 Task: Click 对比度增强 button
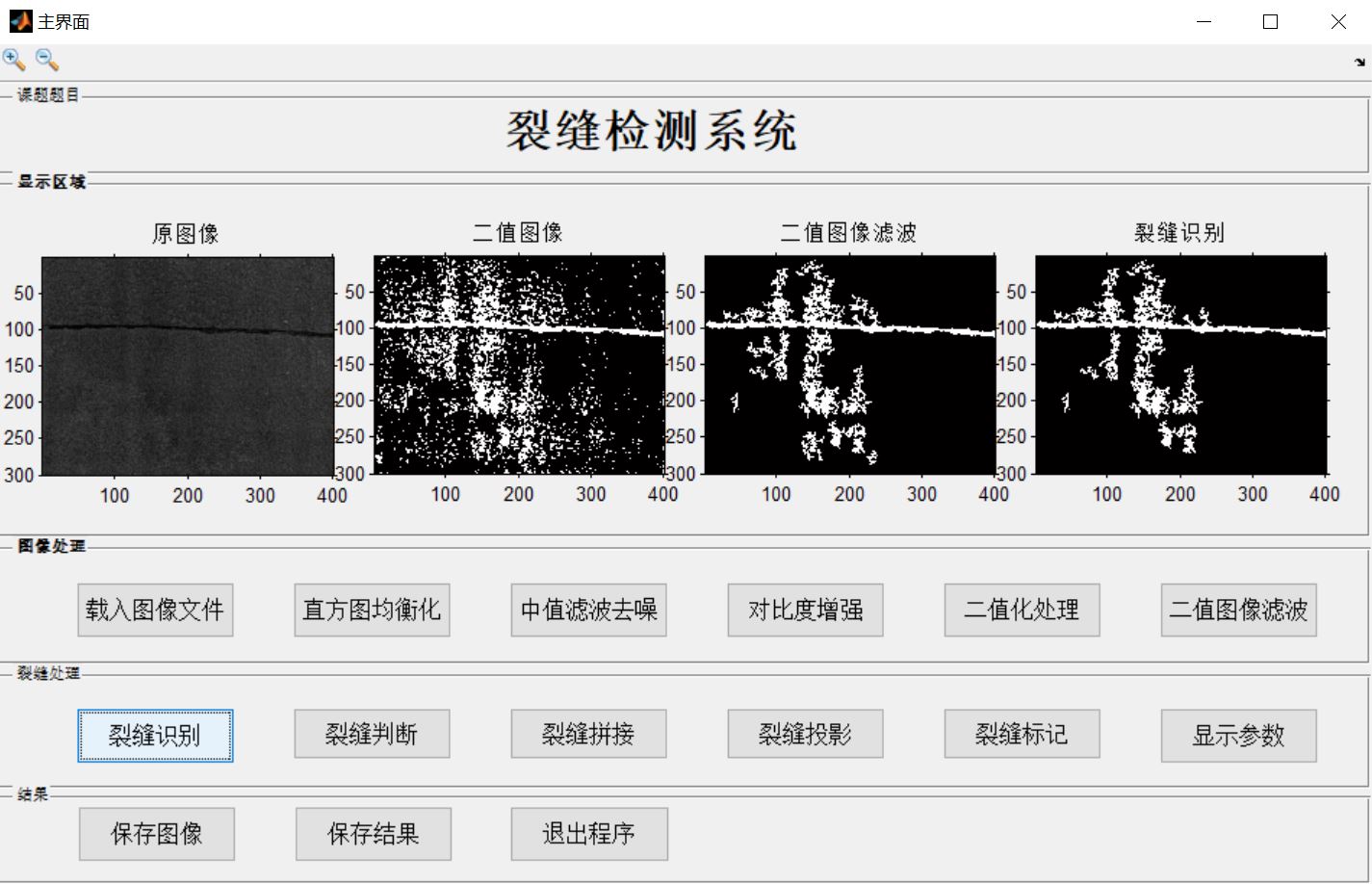click(x=805, y=610)
